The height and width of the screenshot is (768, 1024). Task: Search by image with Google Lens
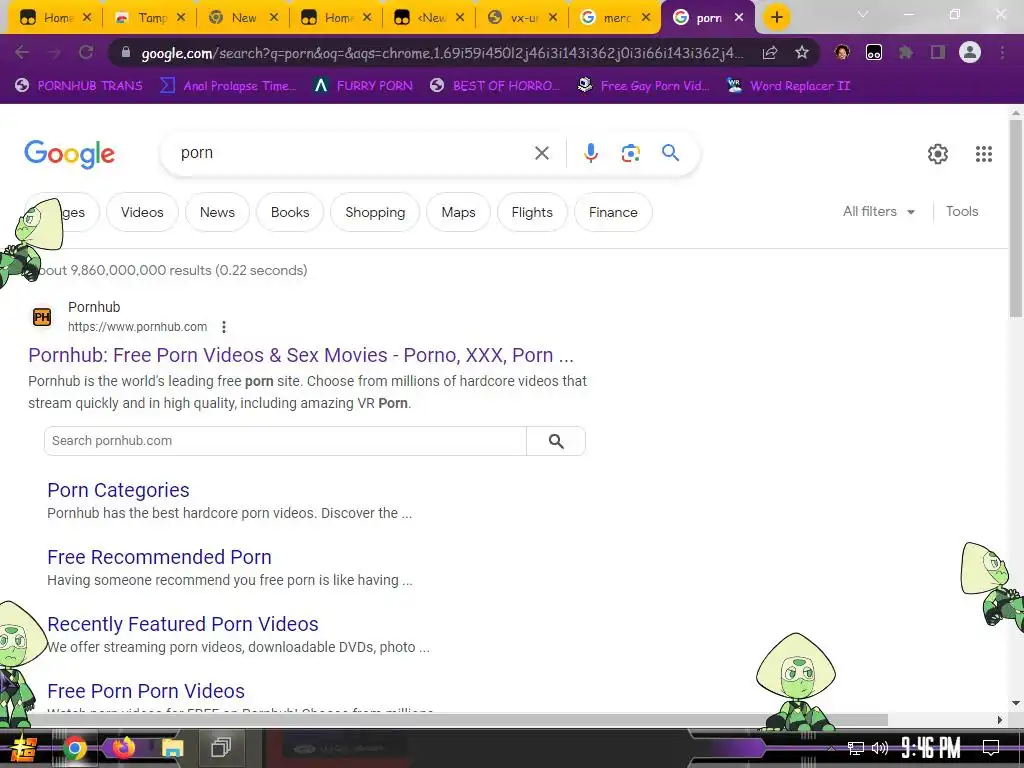[630, 153]
